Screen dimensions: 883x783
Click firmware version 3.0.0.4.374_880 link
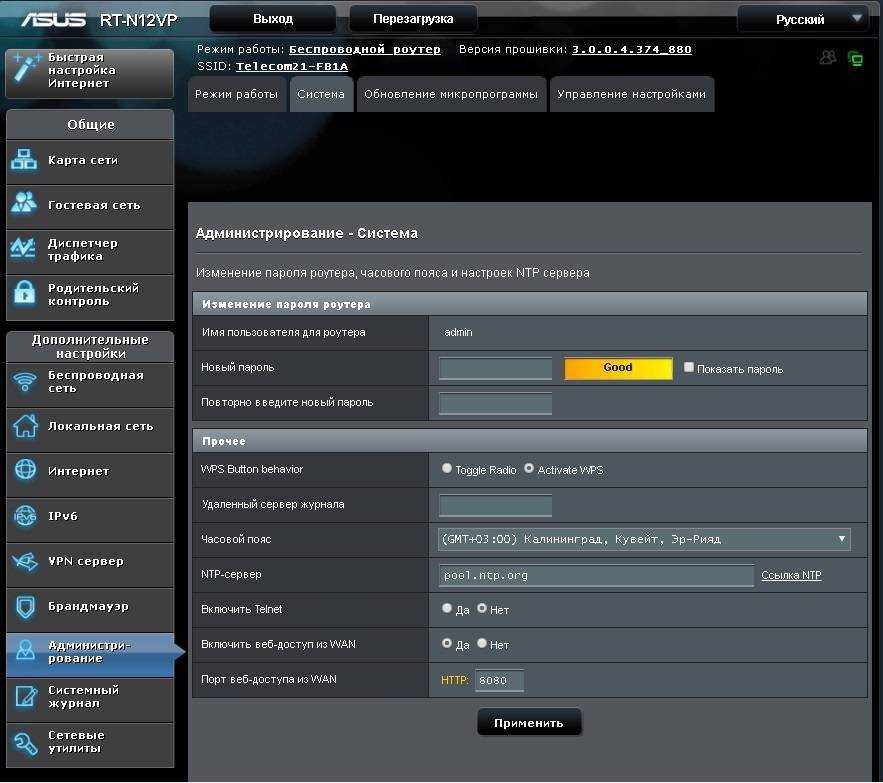coord(632,50)
